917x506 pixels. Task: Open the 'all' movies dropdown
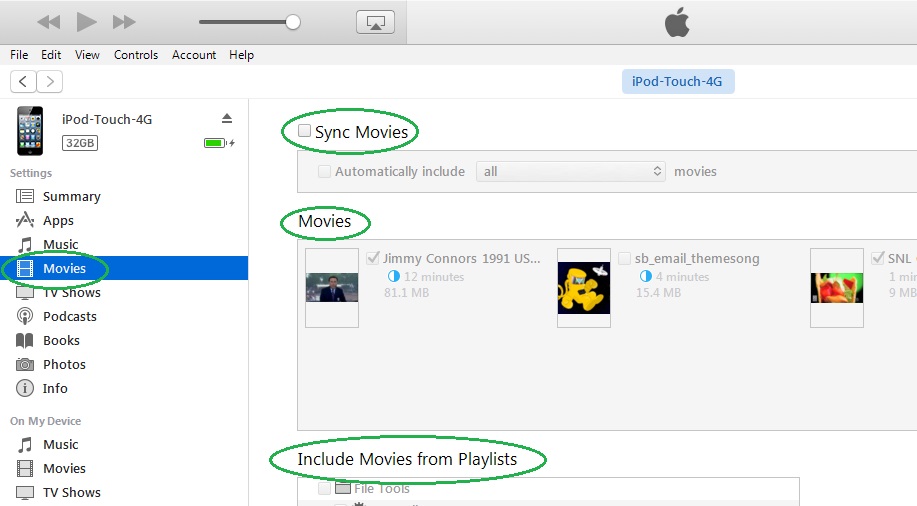[x=571, y=171]
